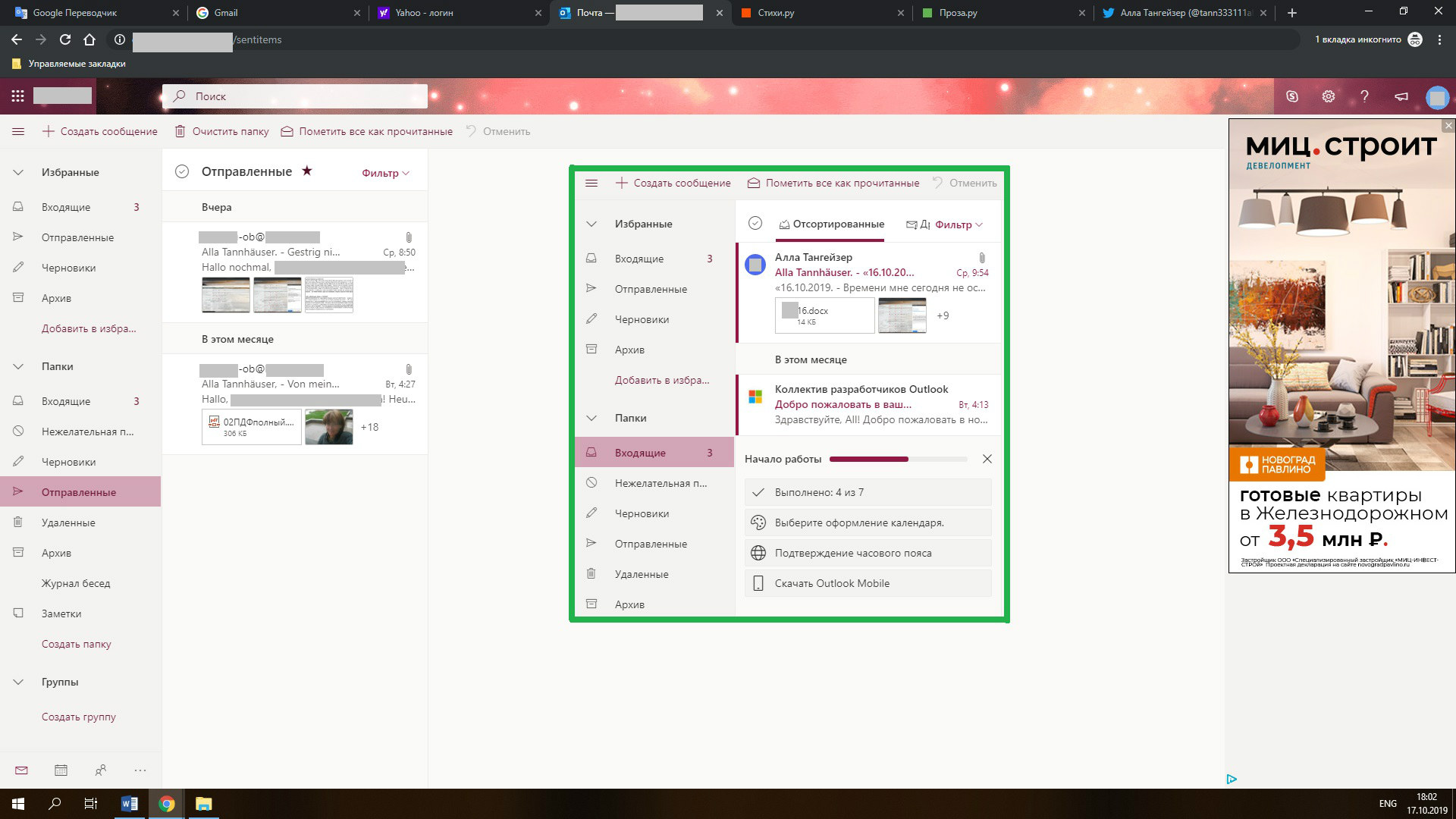1456x819 pixels.
Task: Toggle select-all circle beside Отправленные header
Action: pos(182,171)
